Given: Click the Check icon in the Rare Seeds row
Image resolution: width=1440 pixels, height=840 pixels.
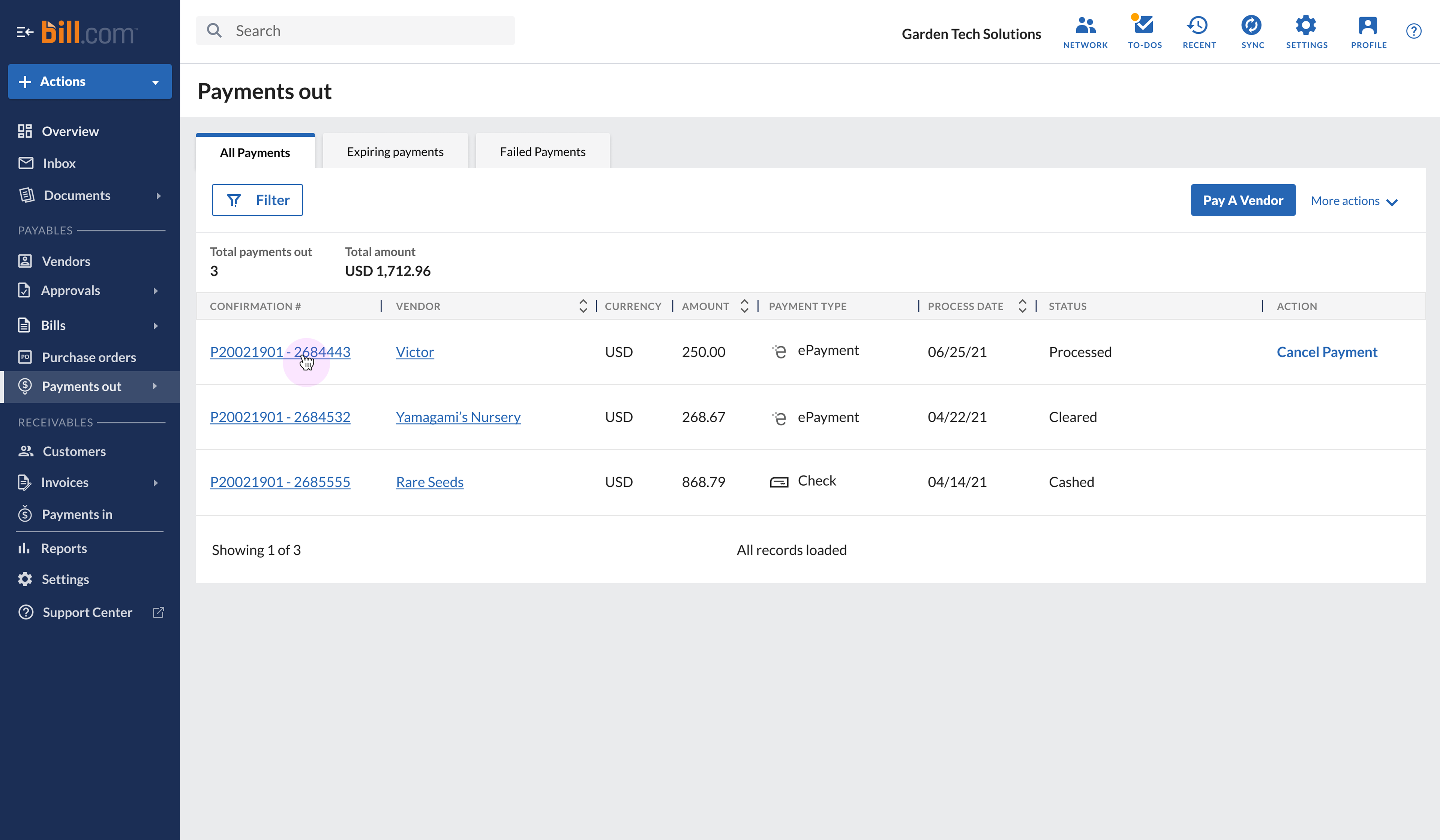Looking at the screenshot, I should click(x=779, y=482).
